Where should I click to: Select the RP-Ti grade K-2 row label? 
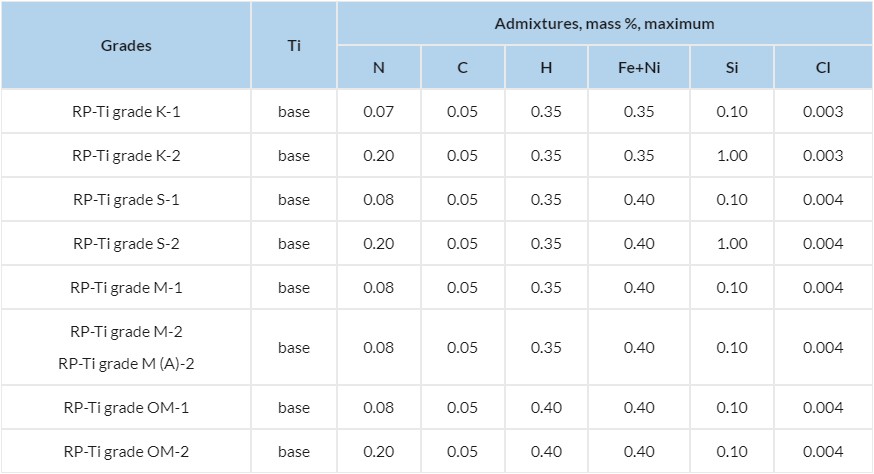click(x=126, y=156)
